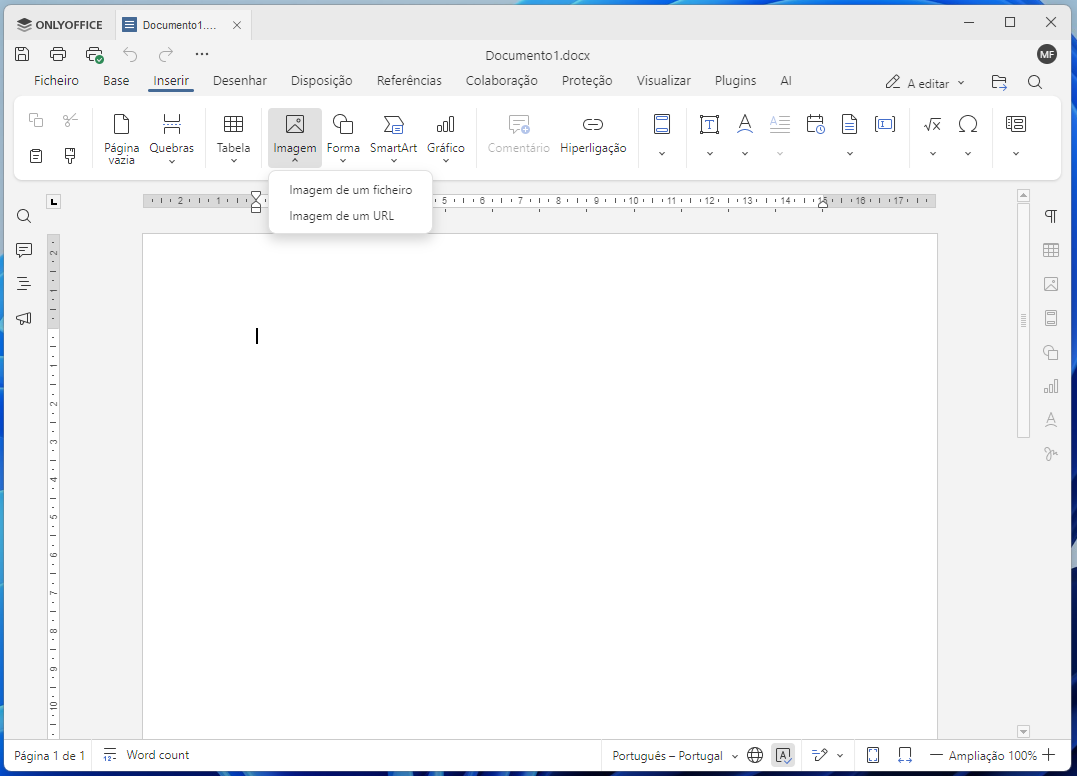This screenshot has width=1077, height=776.
Task: Insert date and time from the ribbon
Action: (815, 124)
